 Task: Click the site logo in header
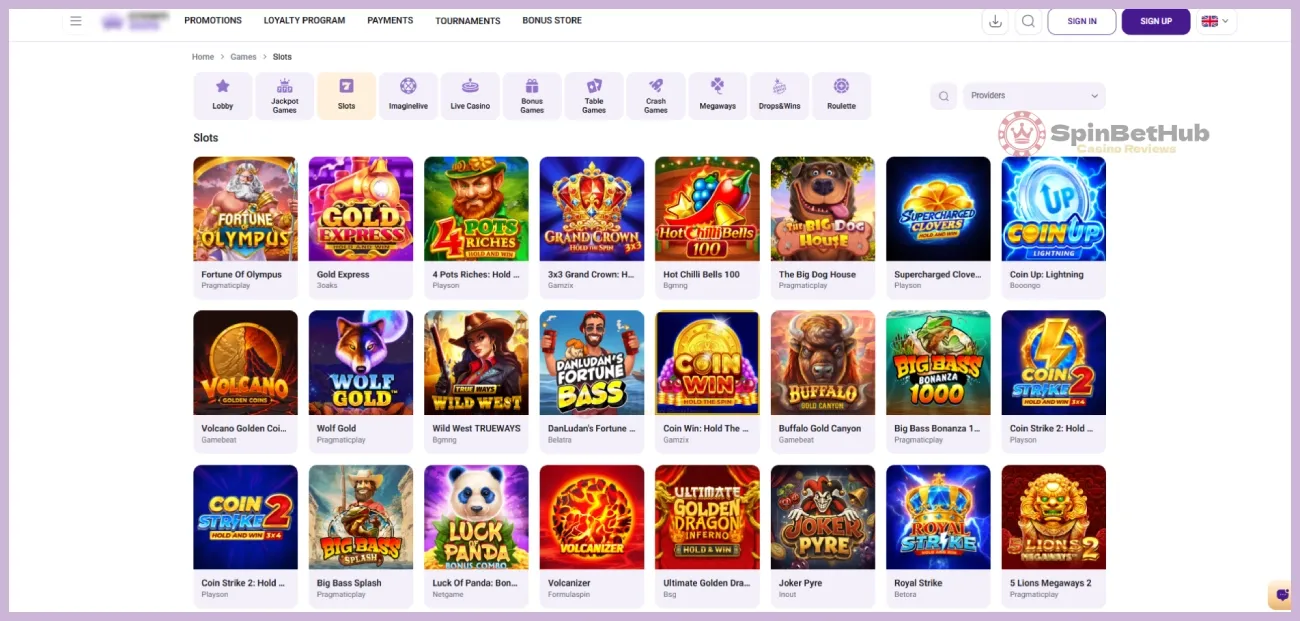[x=135, y=21]
